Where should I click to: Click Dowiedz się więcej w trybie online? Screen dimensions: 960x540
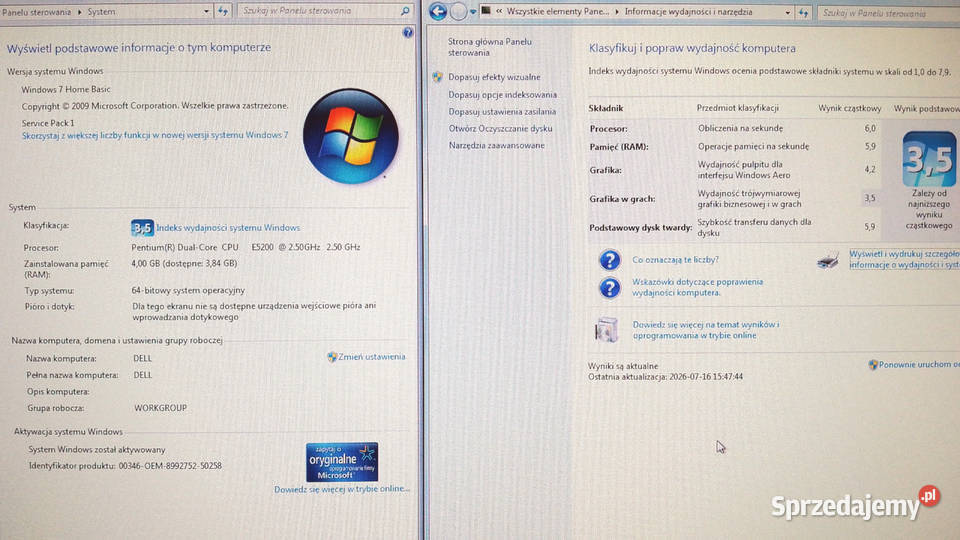coord(342,489)
